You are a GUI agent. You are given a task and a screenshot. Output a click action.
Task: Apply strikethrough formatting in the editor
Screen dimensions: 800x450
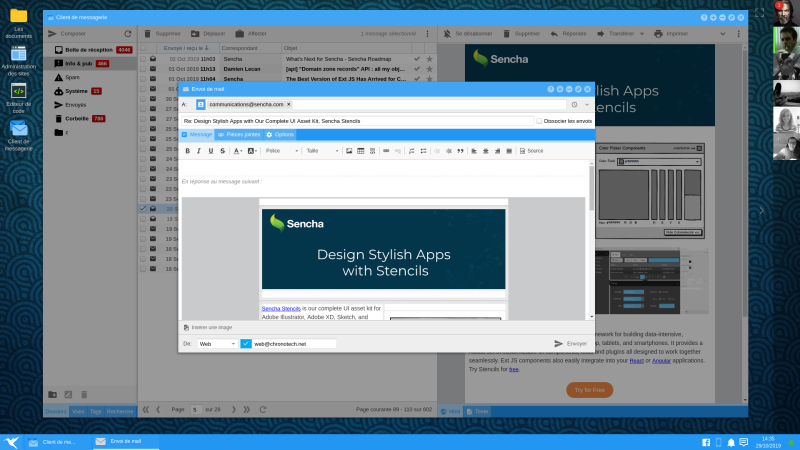coord(222,151)
